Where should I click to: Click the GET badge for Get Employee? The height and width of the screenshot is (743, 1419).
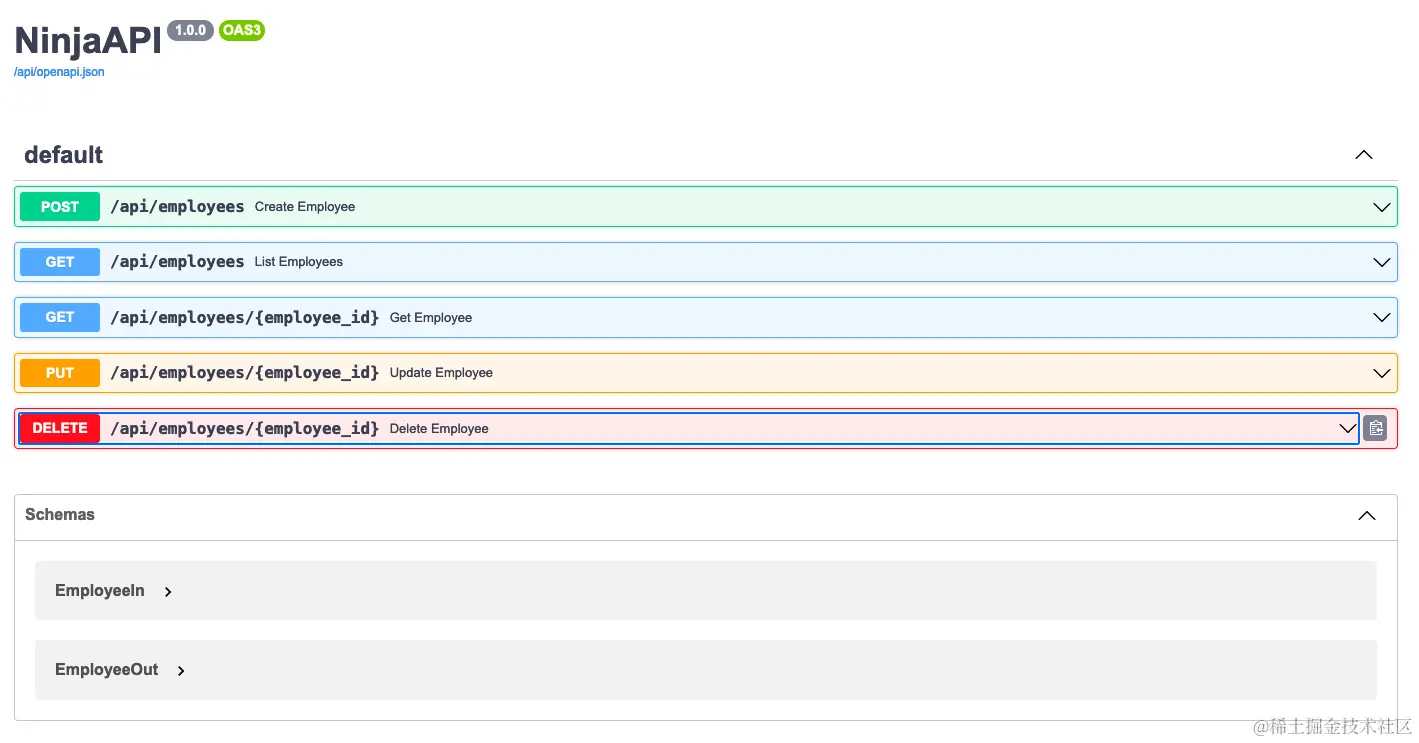[x=60, y=317]
